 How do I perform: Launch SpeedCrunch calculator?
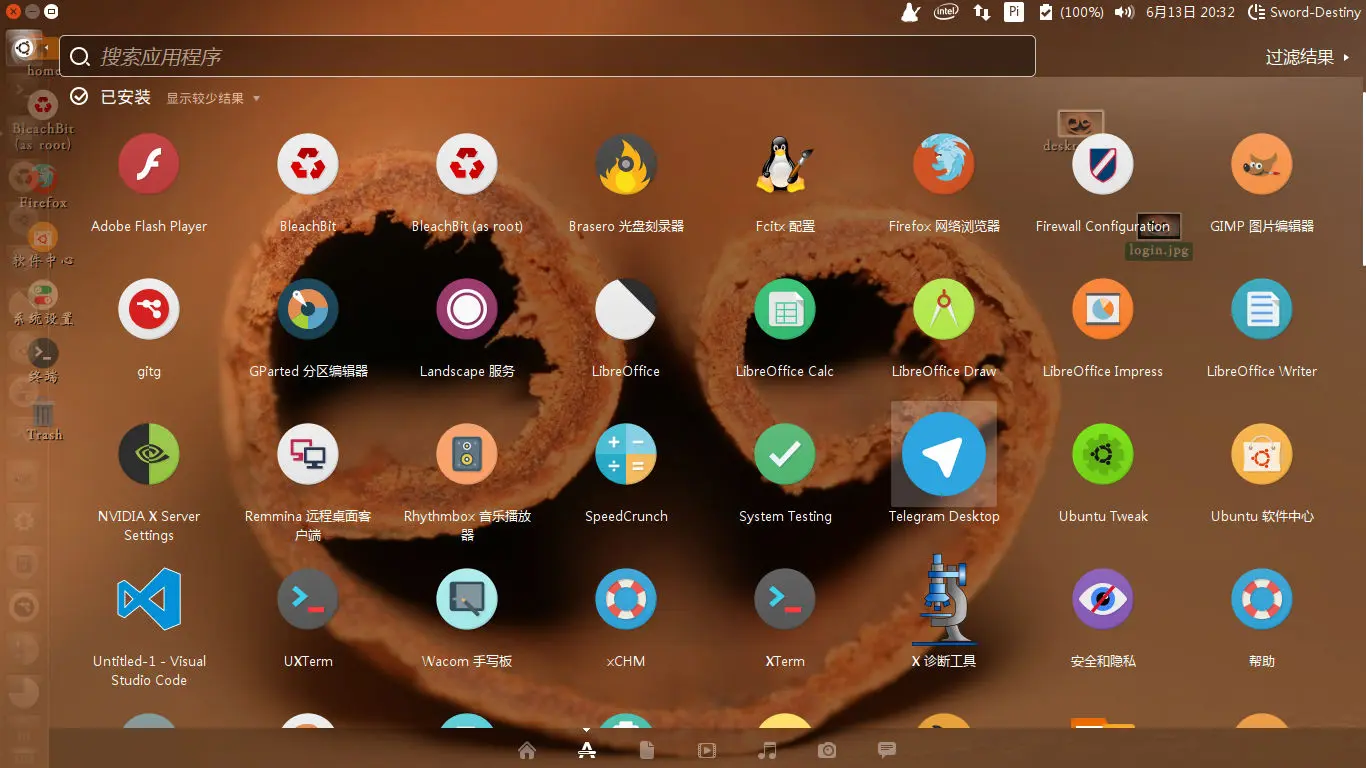click(x=625, y=454)
